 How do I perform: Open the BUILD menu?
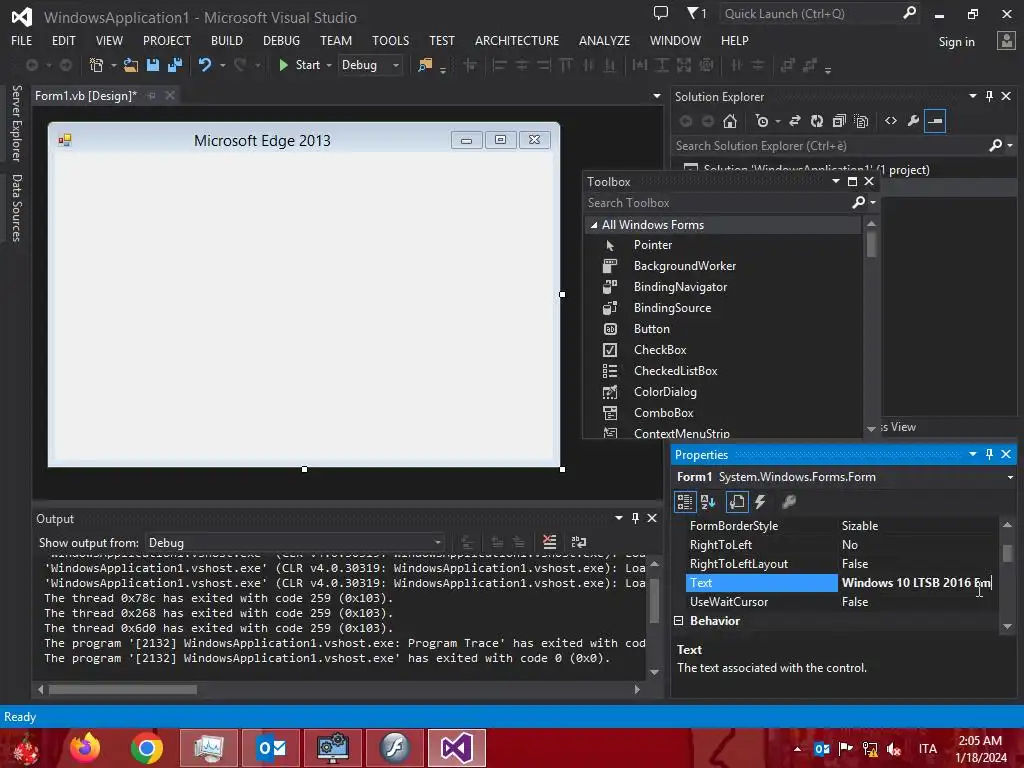click(227, 40)
